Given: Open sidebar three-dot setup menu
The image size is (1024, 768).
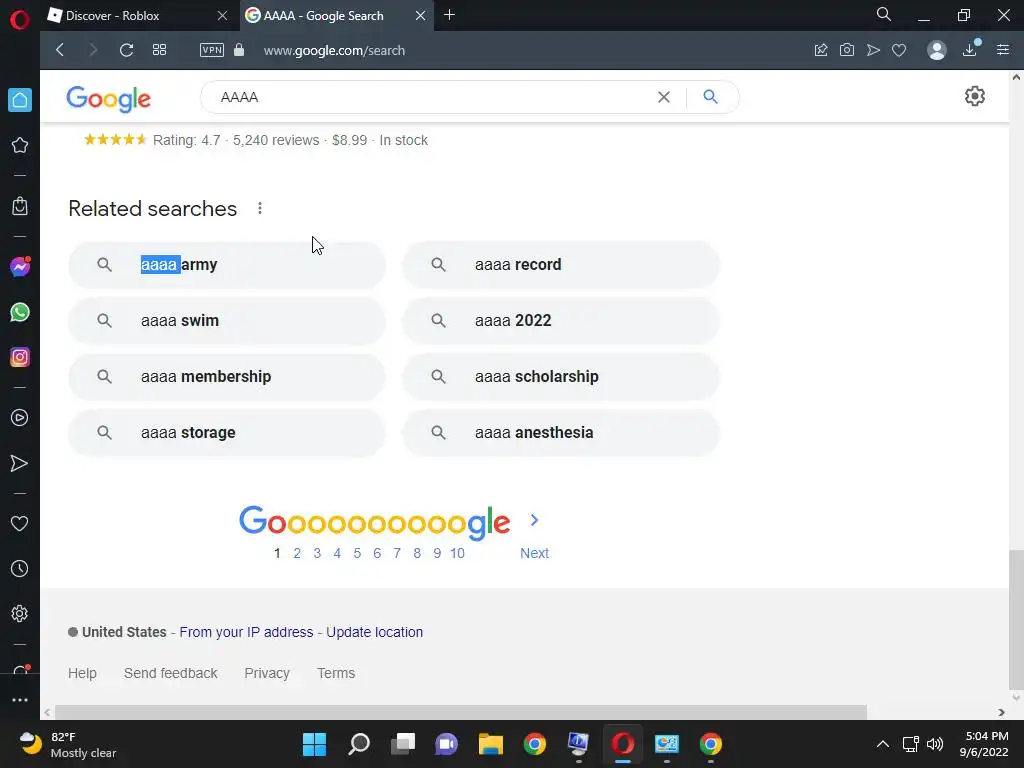Looking at the screenshot, I should point(20,699).
